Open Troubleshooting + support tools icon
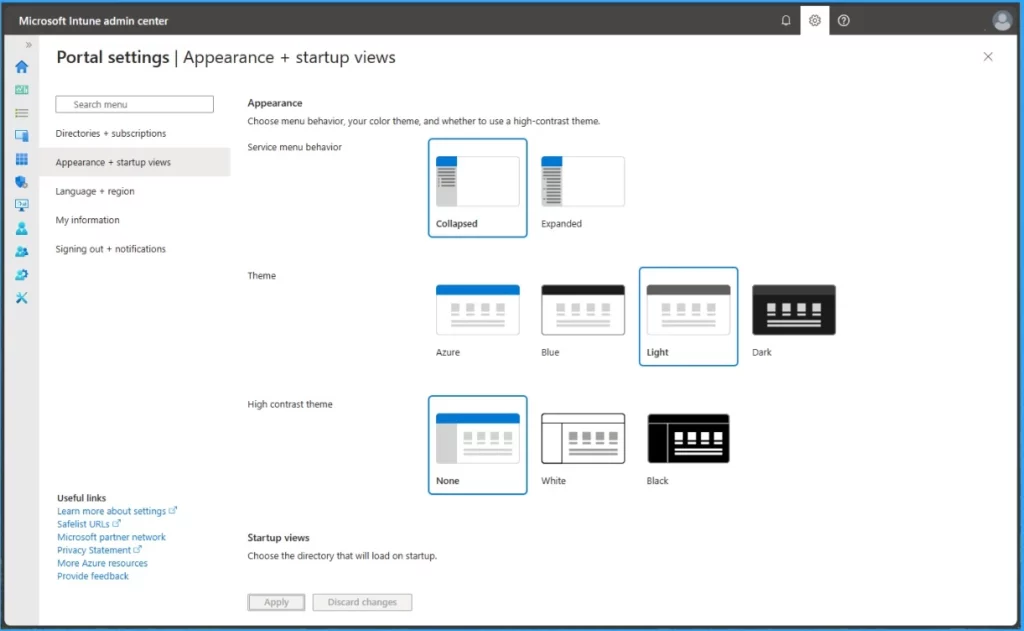 point(22,298)
